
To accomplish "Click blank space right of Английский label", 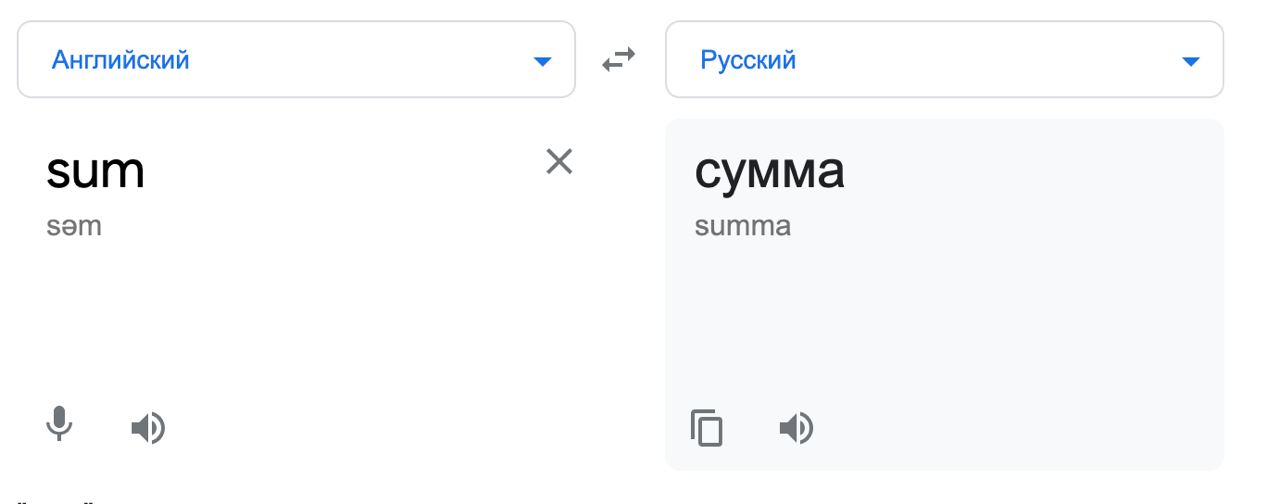I will pyautogui.click(x=360, y=60).
